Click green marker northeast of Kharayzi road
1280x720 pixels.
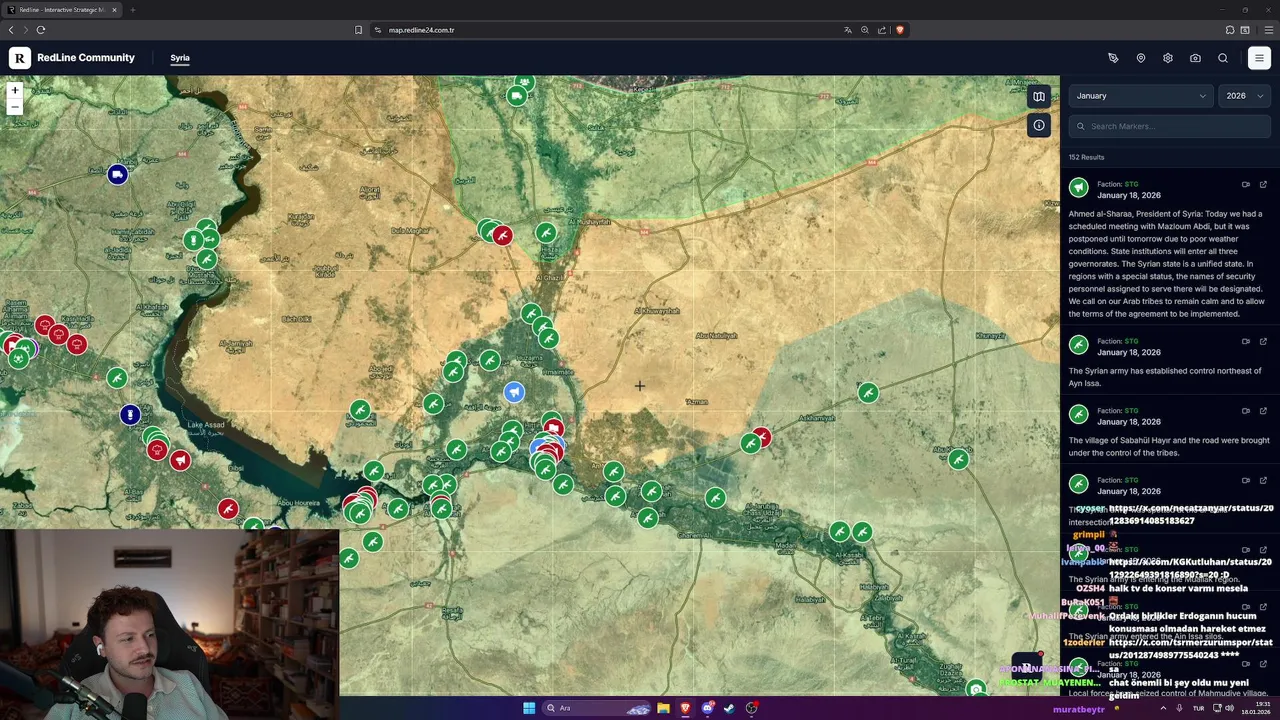[x=868, y=393]
